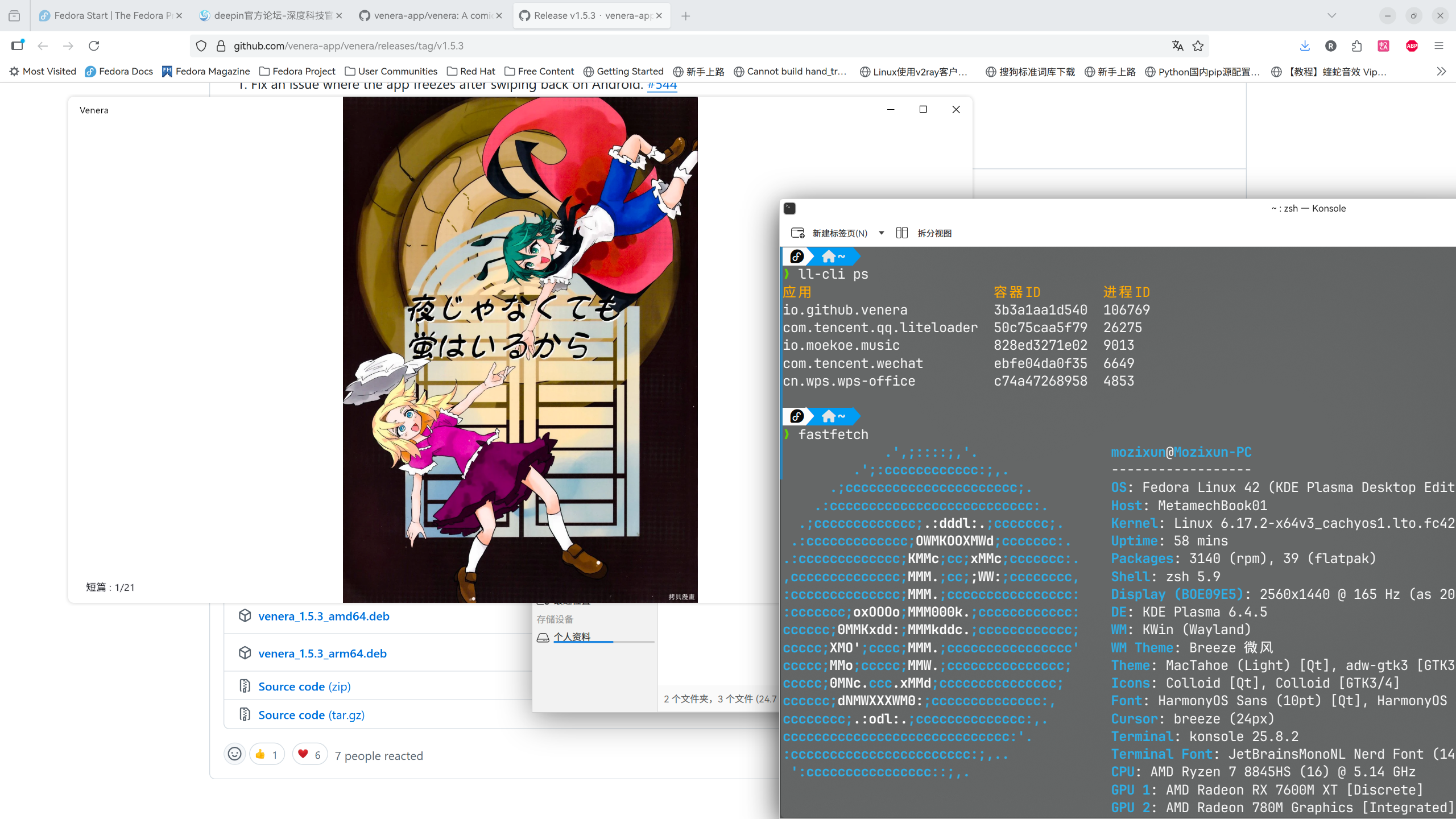Click the site lock info icon
Image resolution: width=1456 pixels, height=819 pixels.
(221, 46)
